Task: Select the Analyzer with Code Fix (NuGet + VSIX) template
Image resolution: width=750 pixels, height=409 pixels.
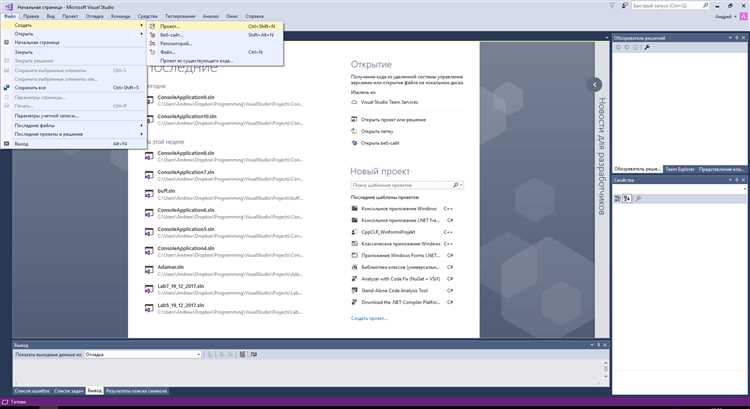Action: click(401, 279)
